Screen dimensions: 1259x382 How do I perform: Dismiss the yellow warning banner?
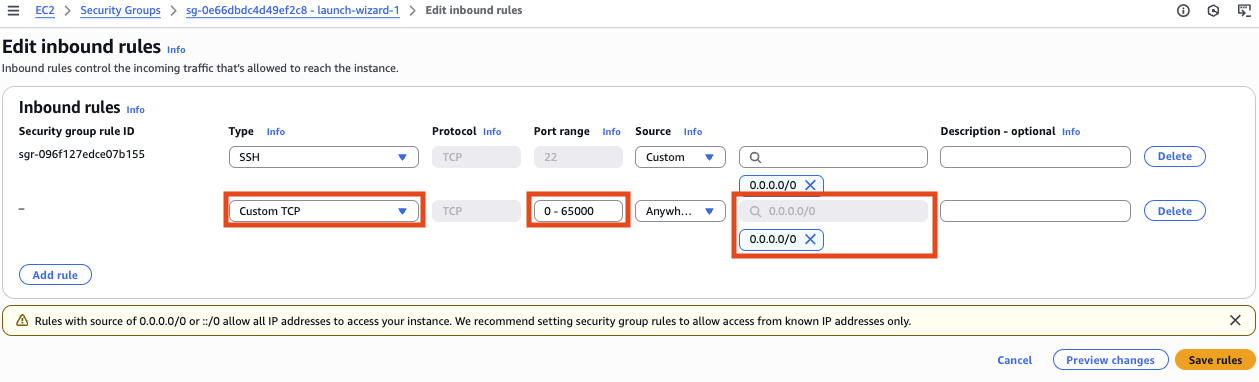(x=1235, y=321)
